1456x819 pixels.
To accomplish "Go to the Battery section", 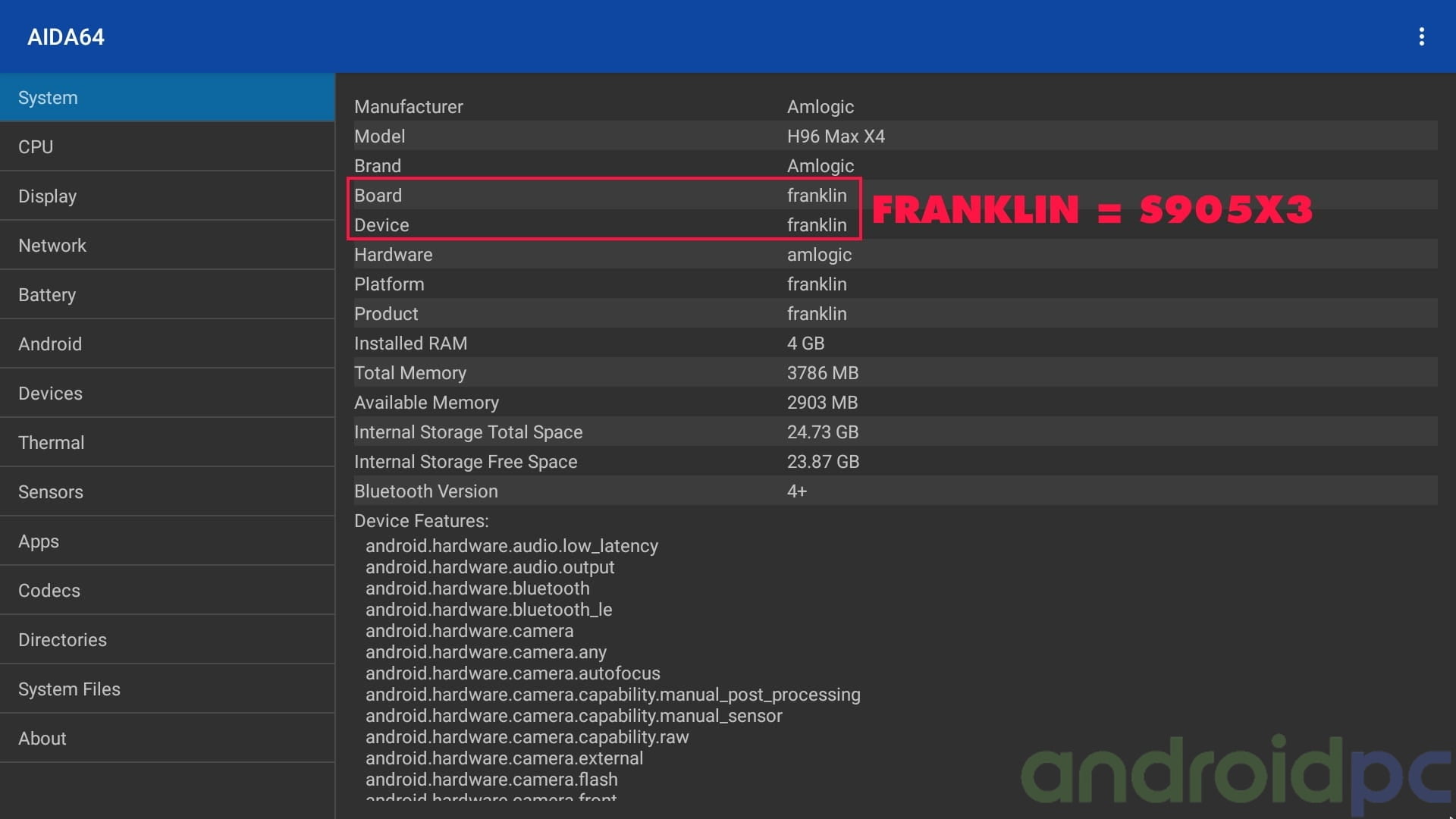I will [x=167, y=295].
